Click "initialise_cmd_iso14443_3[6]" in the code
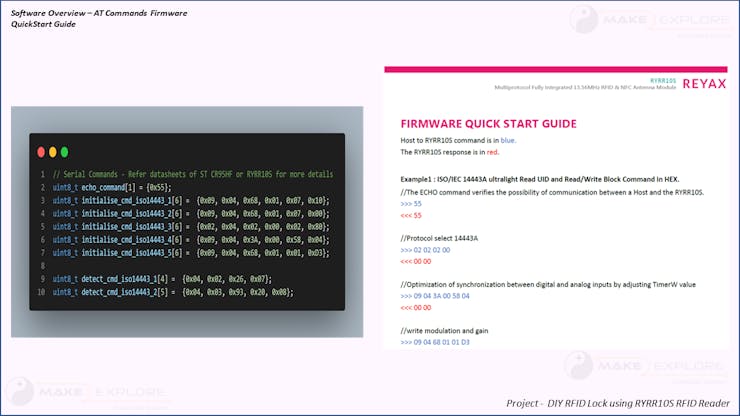This screenshot has width=740, height=416. (132, 227)
